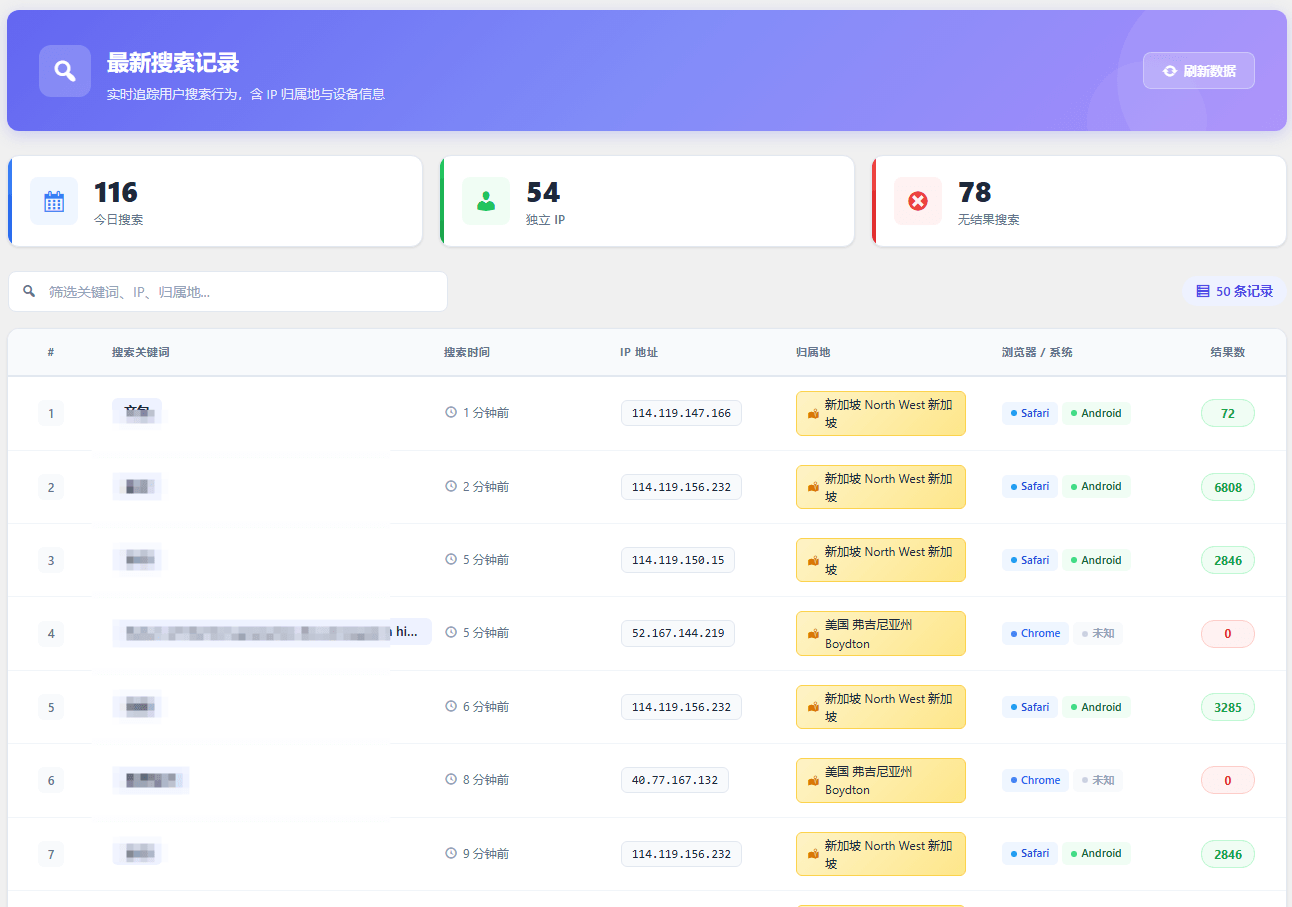Click IP address 114.119.147.166
Viewport: 1292px width, 907px height.
[681, 413]
